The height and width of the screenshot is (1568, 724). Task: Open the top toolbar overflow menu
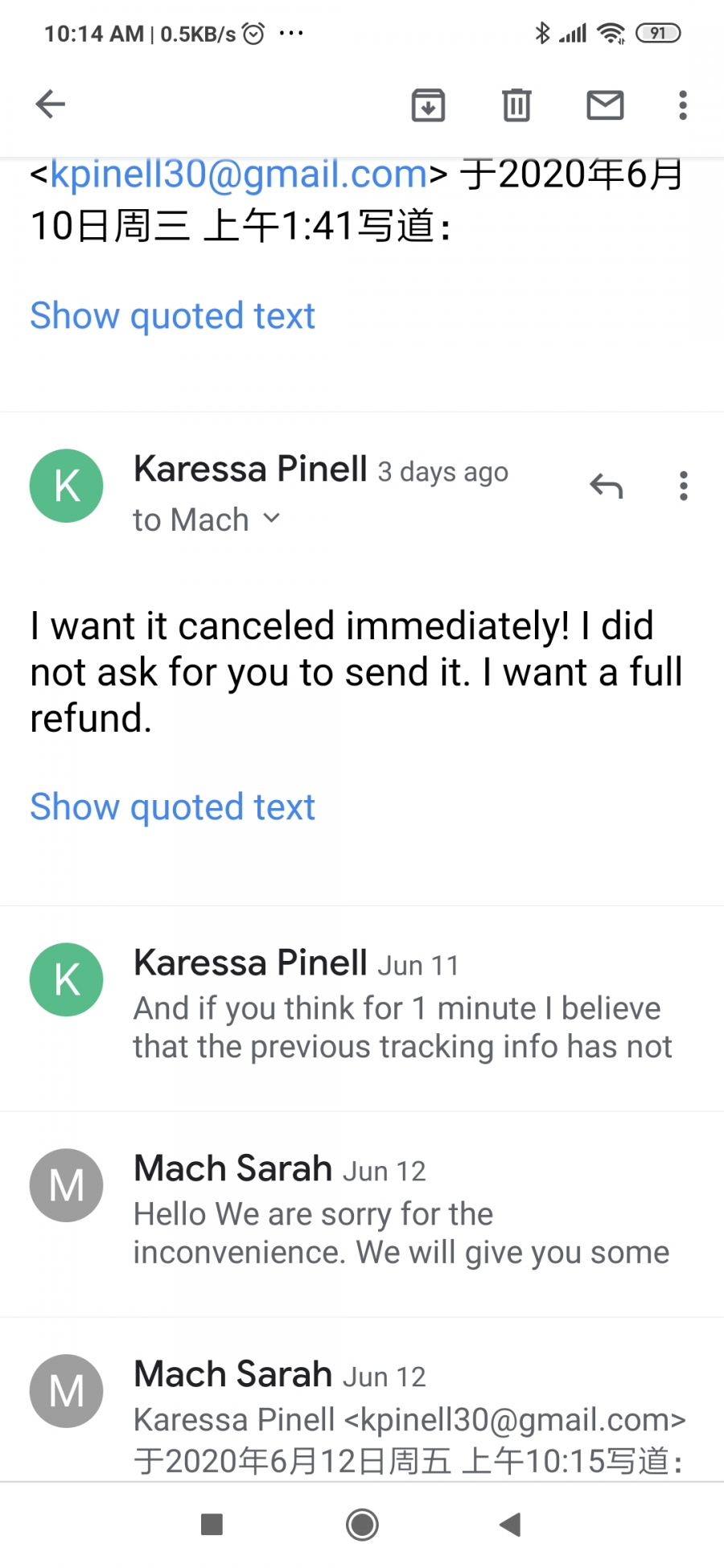[x=683, y=105]
